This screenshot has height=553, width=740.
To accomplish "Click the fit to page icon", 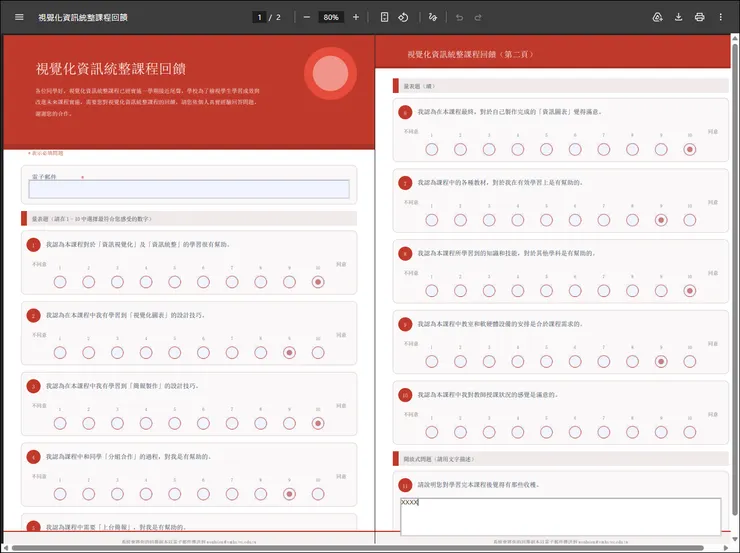I will 385,17.
